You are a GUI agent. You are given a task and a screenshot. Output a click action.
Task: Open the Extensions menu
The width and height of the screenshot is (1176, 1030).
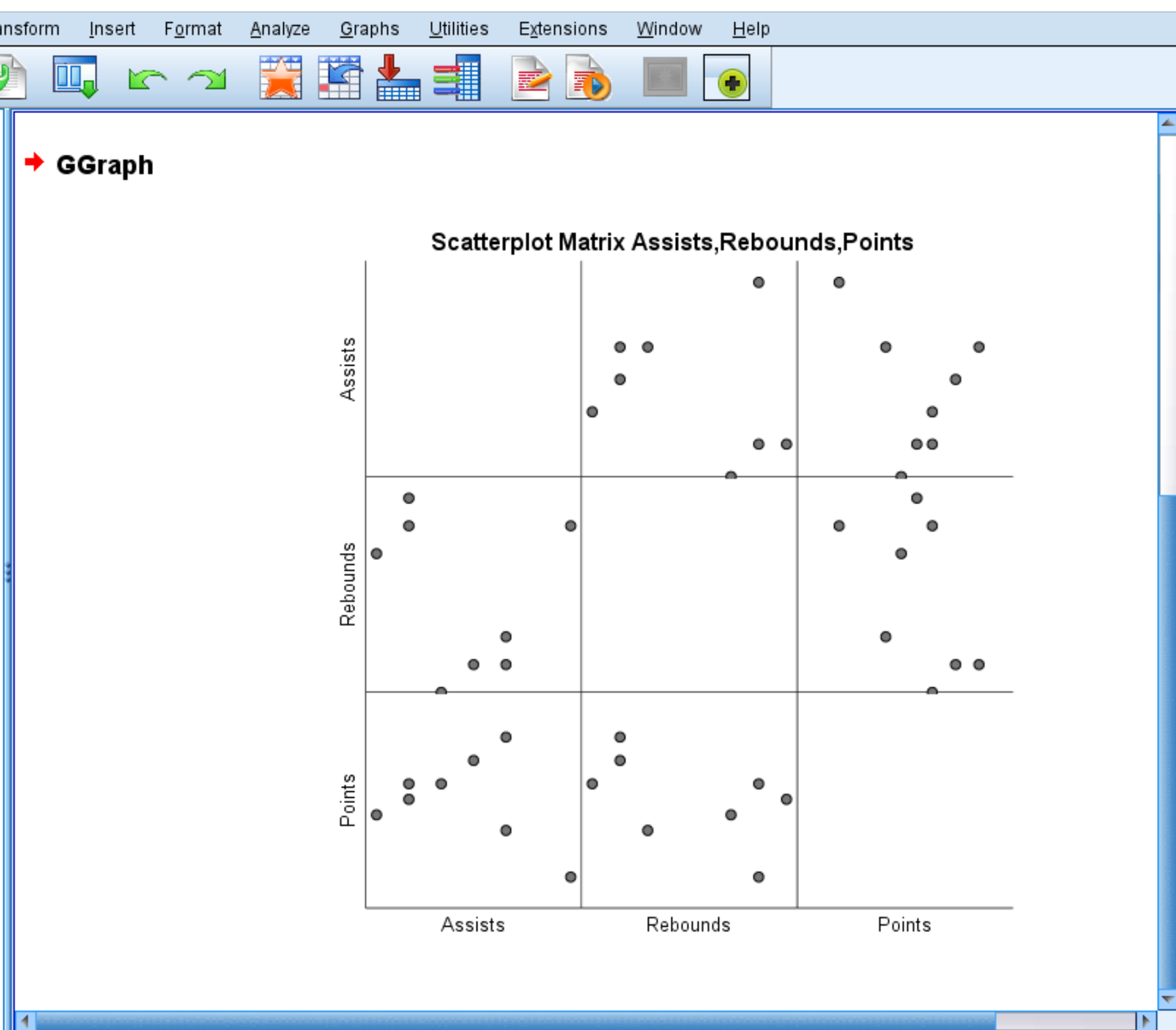[563, 29]
